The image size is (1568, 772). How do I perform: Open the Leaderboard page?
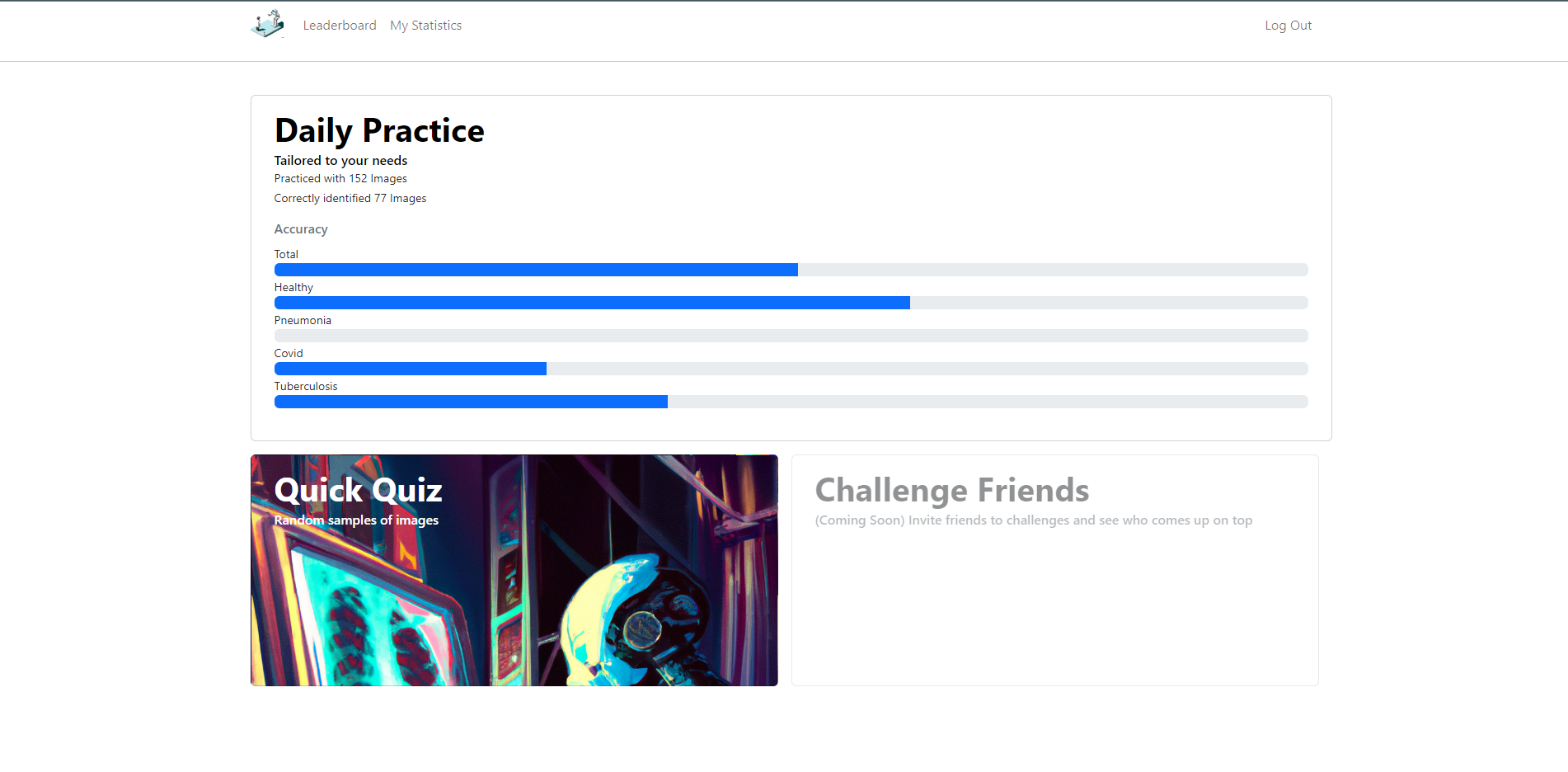pos(340,26)
